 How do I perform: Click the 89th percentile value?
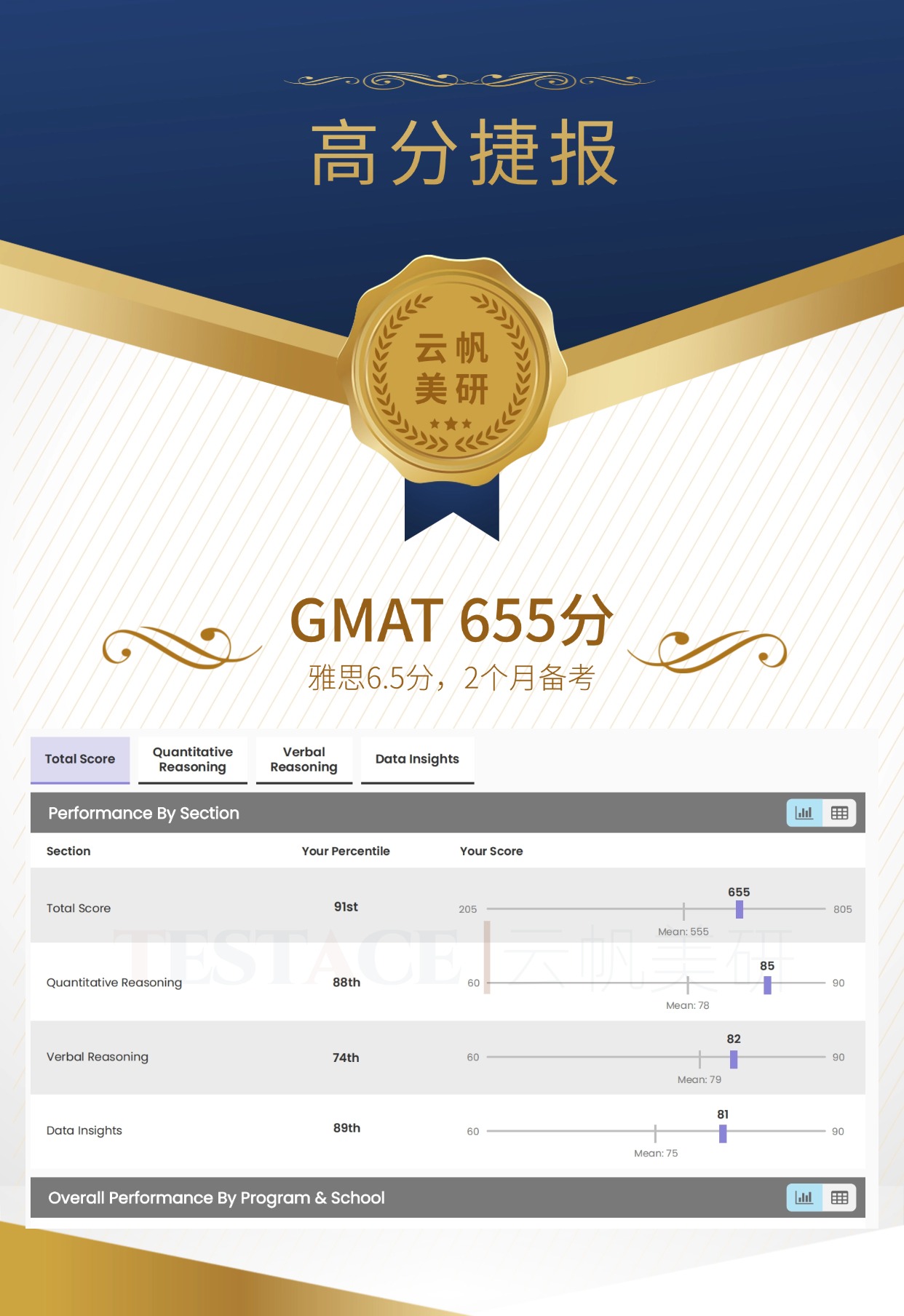pos(346,1128)
